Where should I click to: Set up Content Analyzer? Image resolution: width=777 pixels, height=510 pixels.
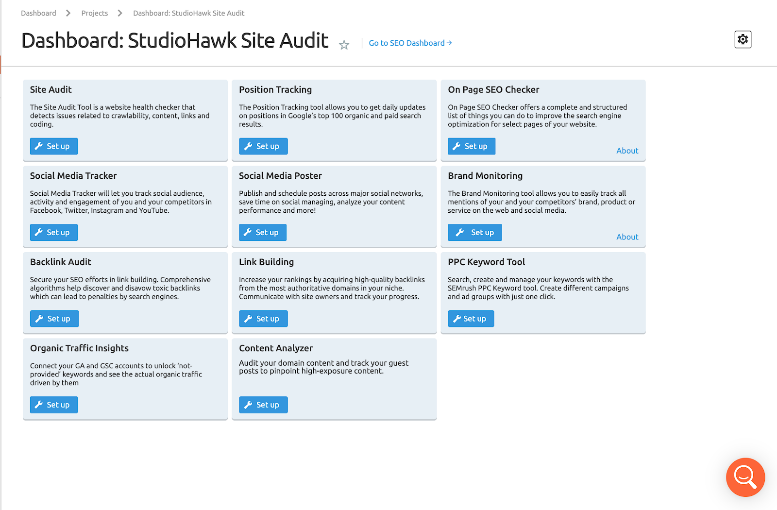263,404
